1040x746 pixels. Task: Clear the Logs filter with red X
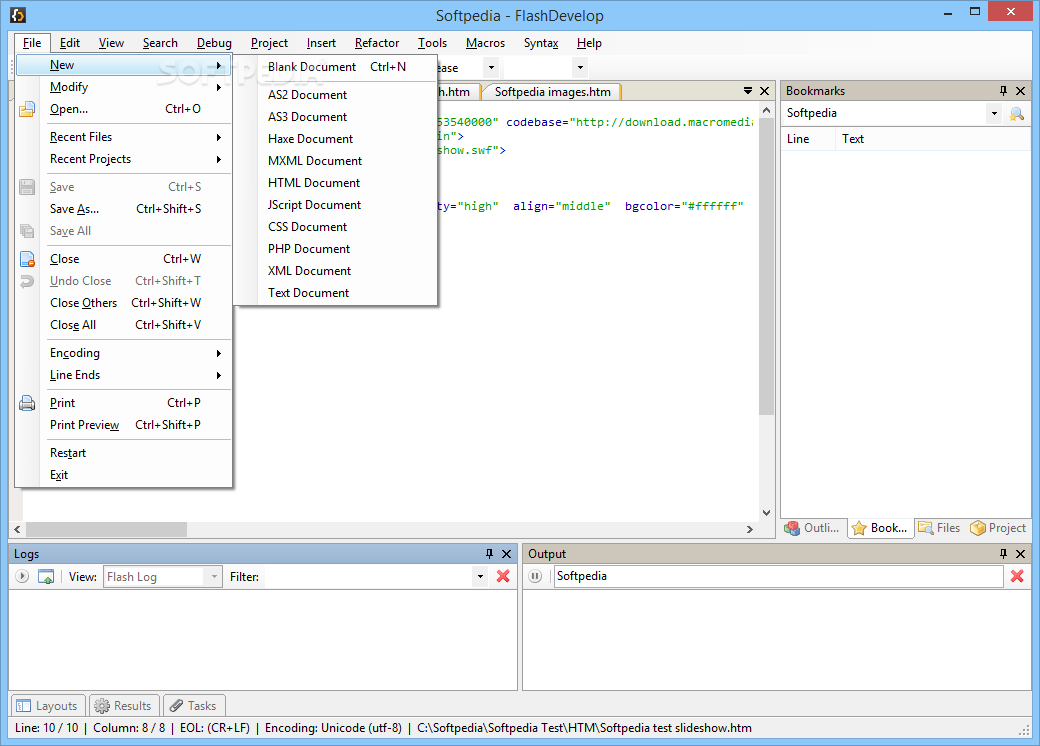coord(503,576)
